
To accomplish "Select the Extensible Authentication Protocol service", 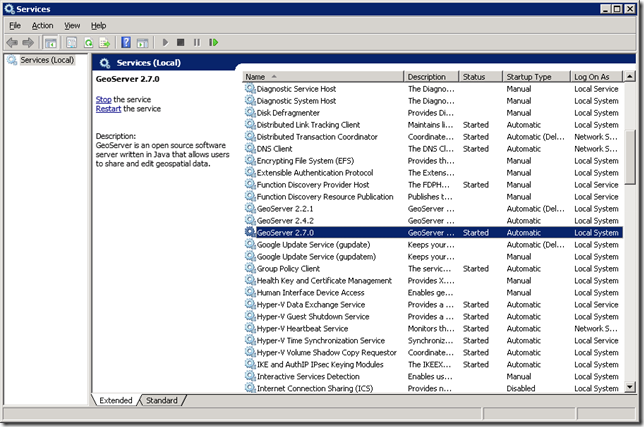I will (433, 172).
